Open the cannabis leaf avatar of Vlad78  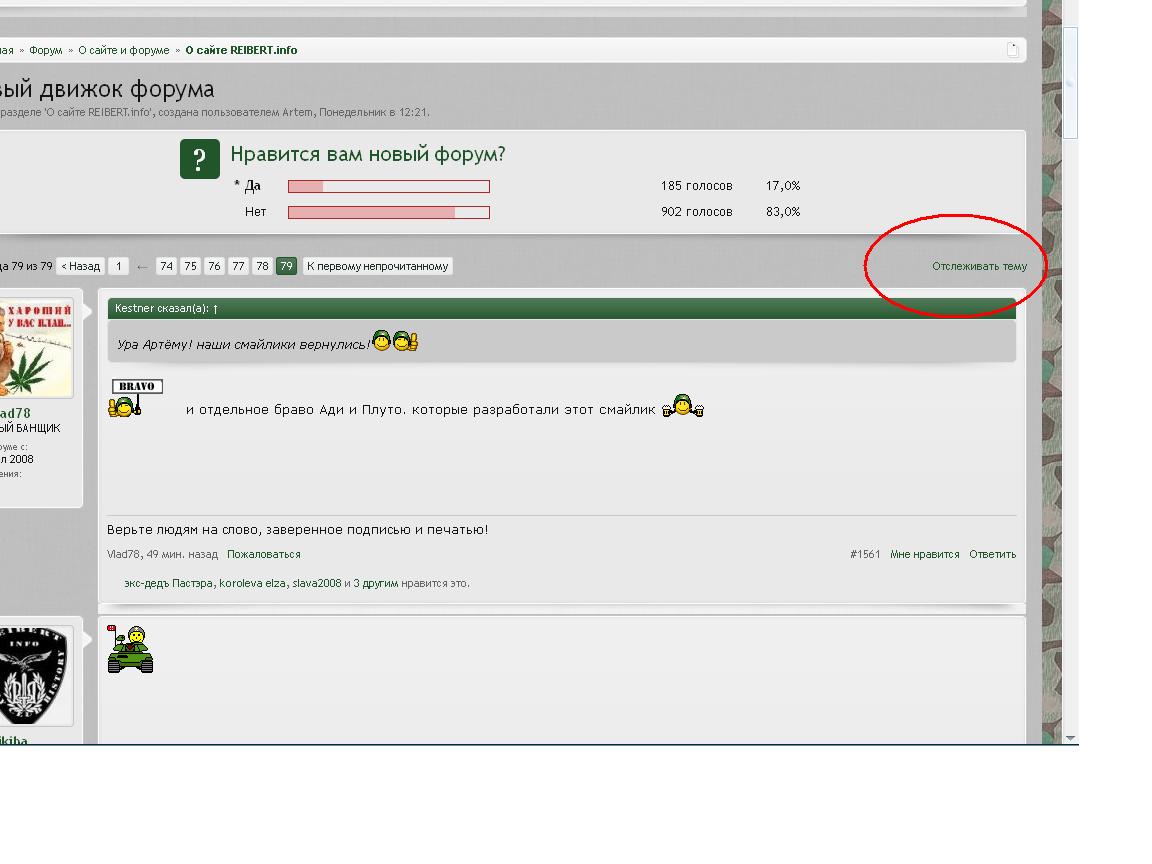pos(36,348)
